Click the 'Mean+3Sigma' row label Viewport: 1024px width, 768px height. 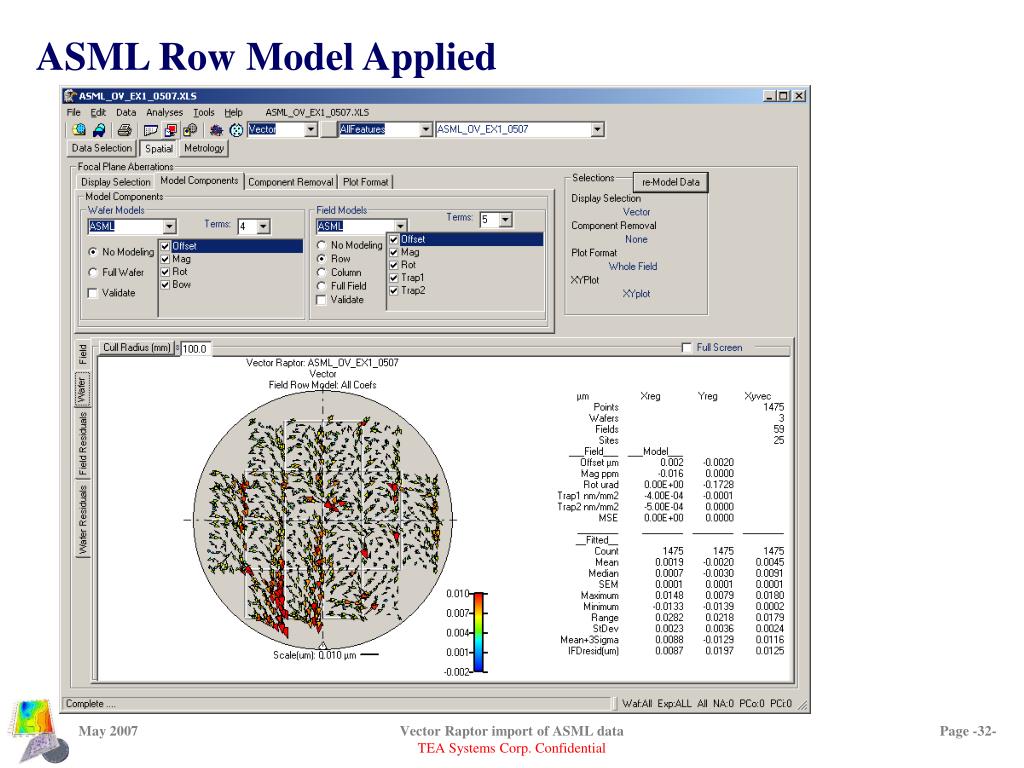coord(589,640)
